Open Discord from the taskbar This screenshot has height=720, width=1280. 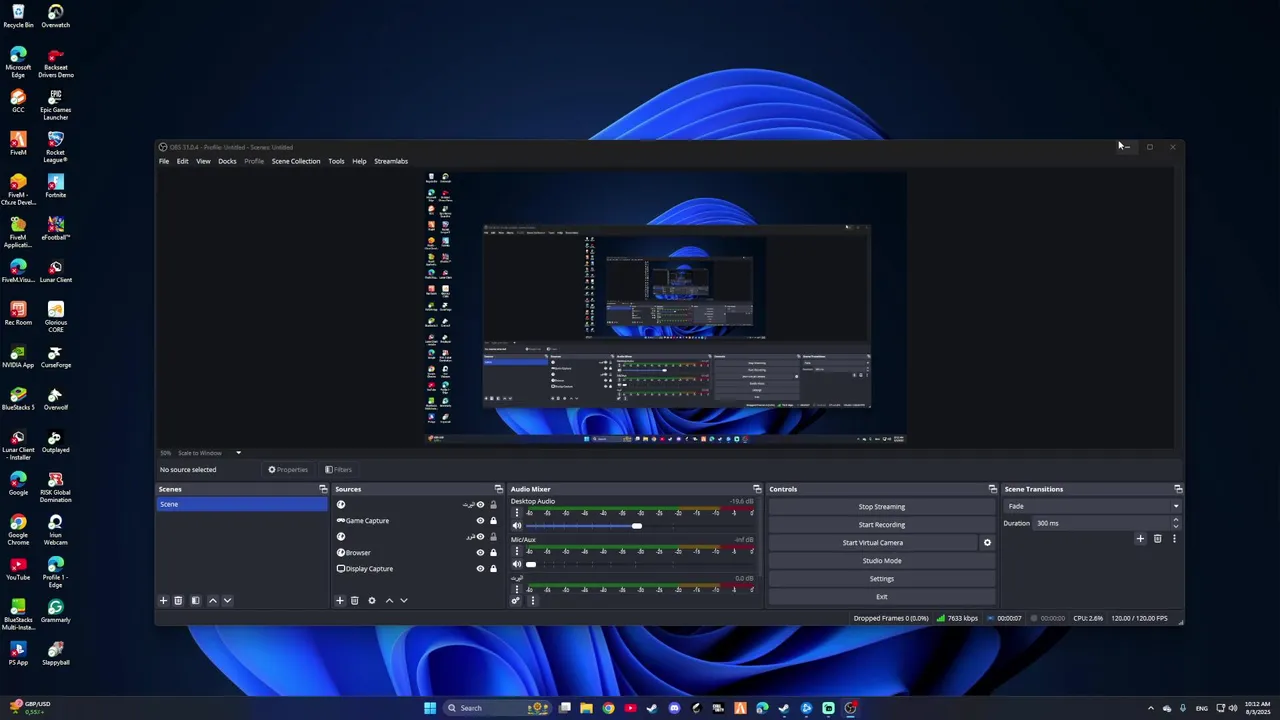click(x=674, y=708)
